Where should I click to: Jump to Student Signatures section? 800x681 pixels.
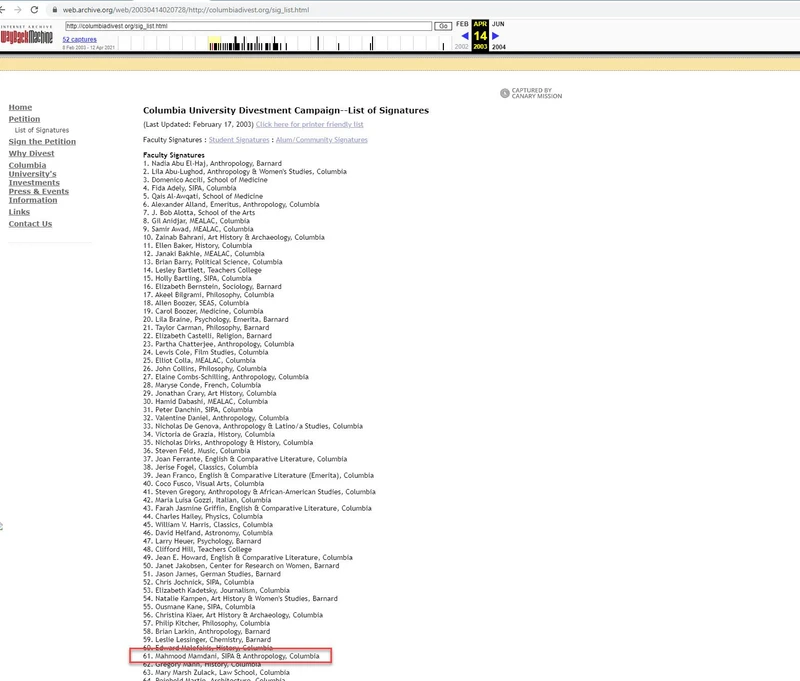pyautogui.click(x=239, y=140)
